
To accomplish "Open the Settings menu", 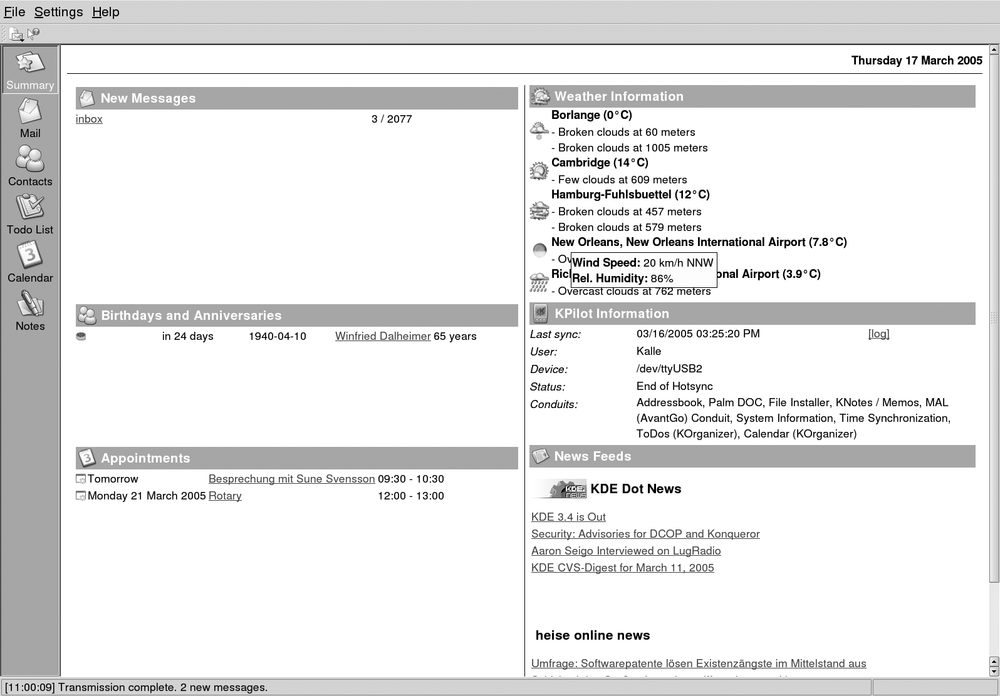I will 58,11.
